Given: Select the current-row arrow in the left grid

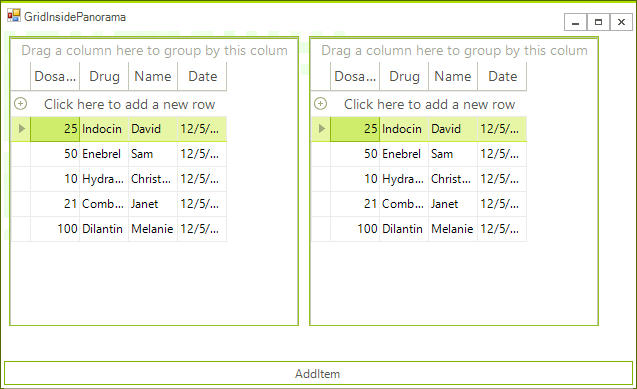Looking at the screenshot, I should [x=22, y=129].
